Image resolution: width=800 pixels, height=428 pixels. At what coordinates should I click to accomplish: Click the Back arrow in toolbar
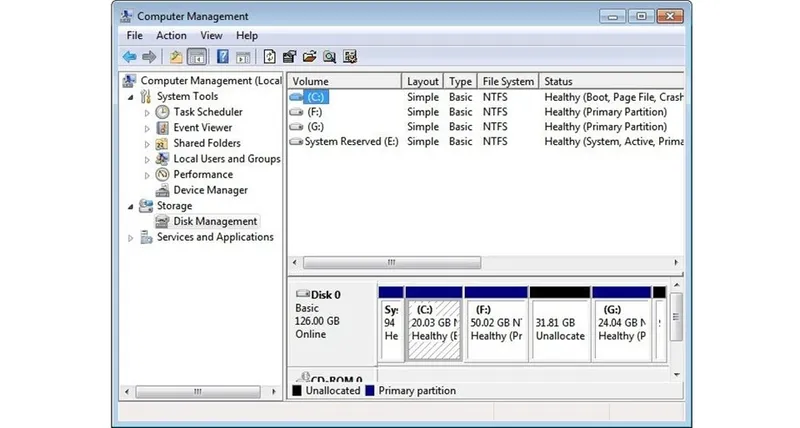[130, 57]
